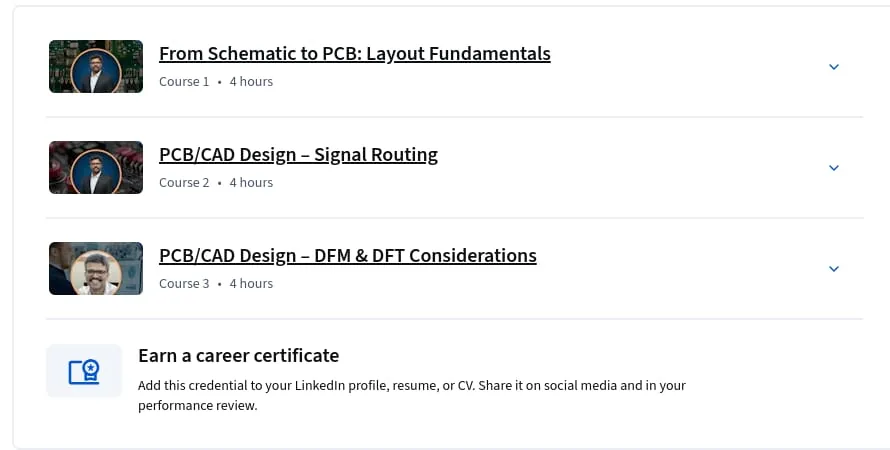
Task: Click the certificate badge icon
Action: [x=84, y=372]
